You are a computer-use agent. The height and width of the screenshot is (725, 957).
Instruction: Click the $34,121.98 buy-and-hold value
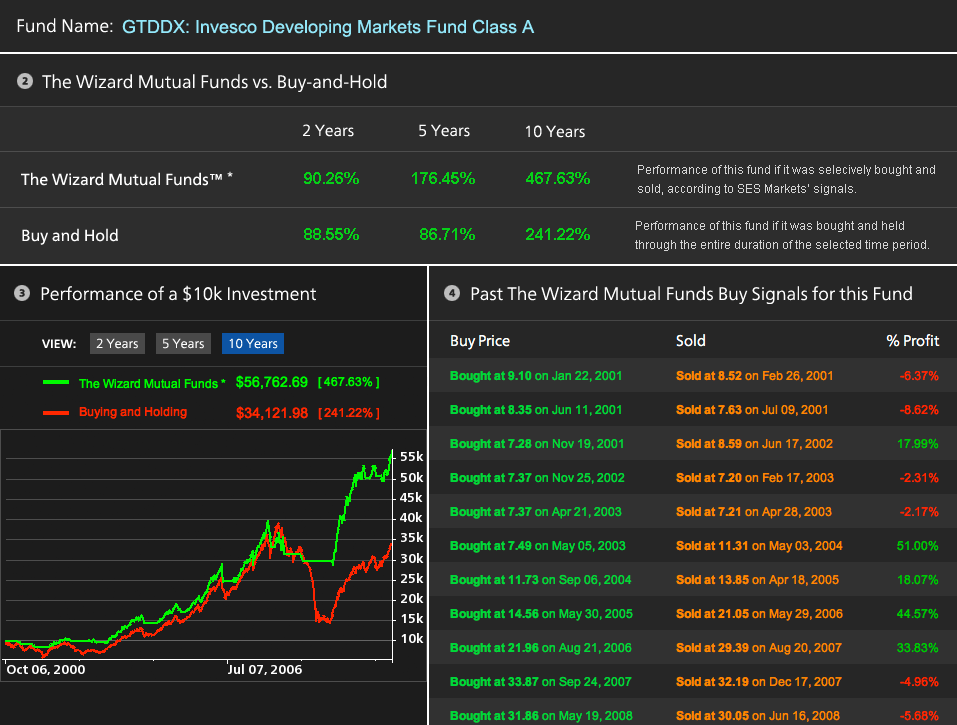click(272, 413)
